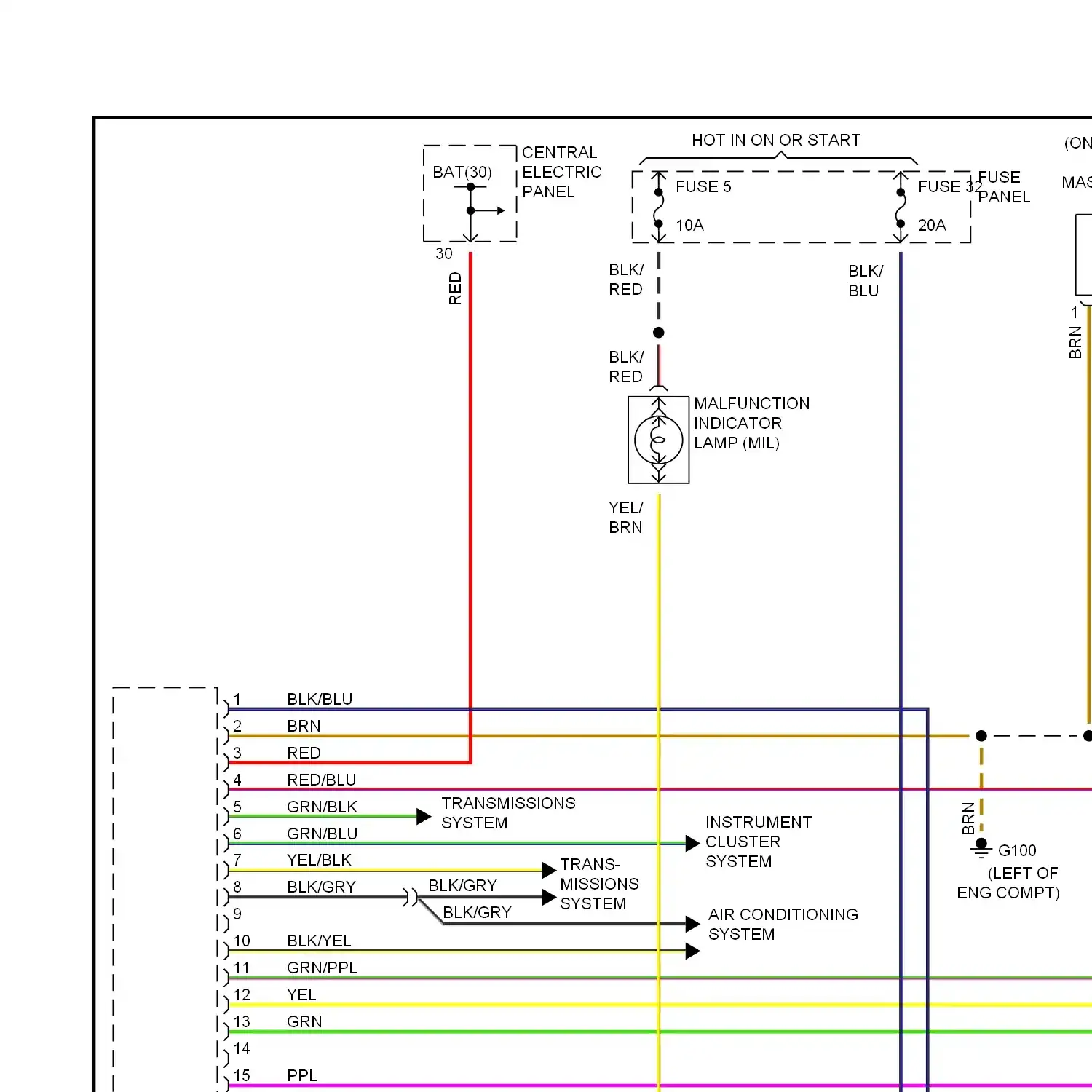Image resolution: width=1092 pixels, height=1092 pixels.
Task: Click the FUSE 32 label
Action: 950,186
